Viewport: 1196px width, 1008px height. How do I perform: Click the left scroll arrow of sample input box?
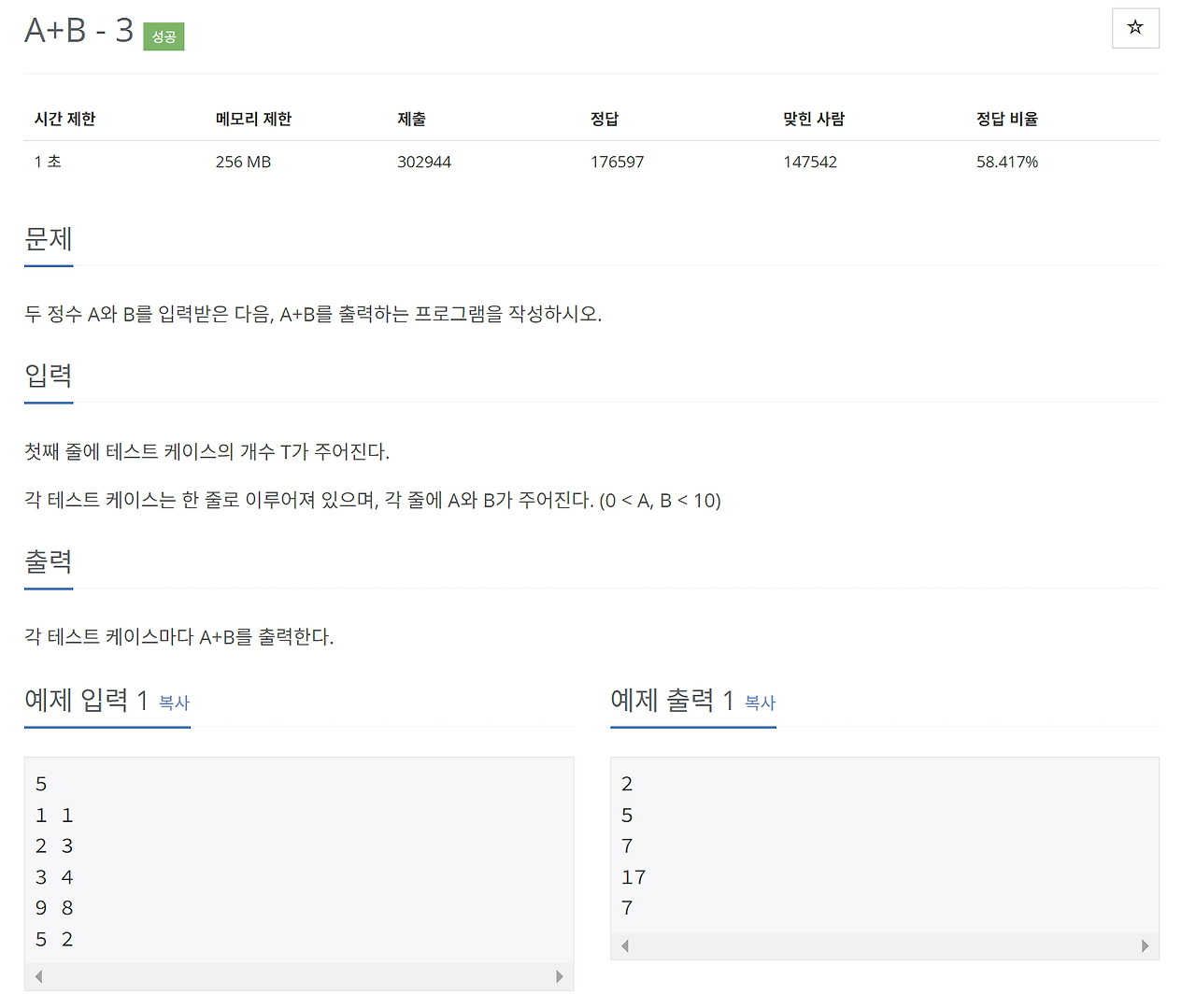[38, 976]
